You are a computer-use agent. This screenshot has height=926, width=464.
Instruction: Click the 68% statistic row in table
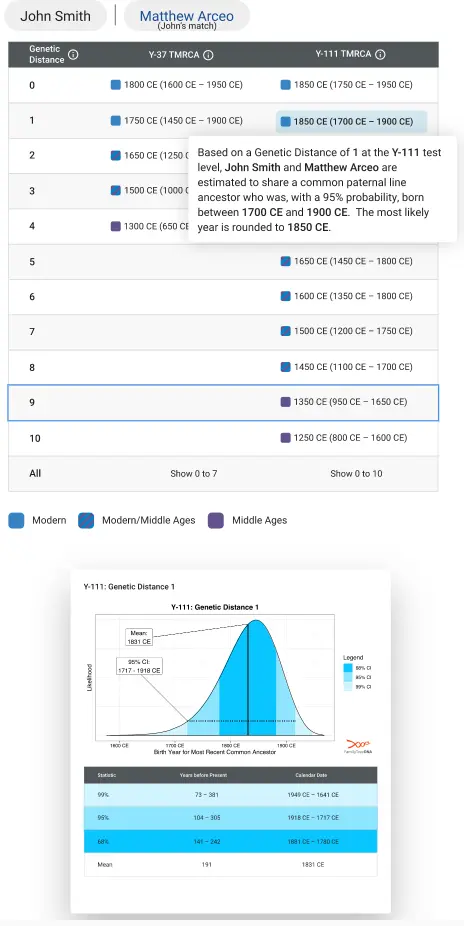point(230,841)
